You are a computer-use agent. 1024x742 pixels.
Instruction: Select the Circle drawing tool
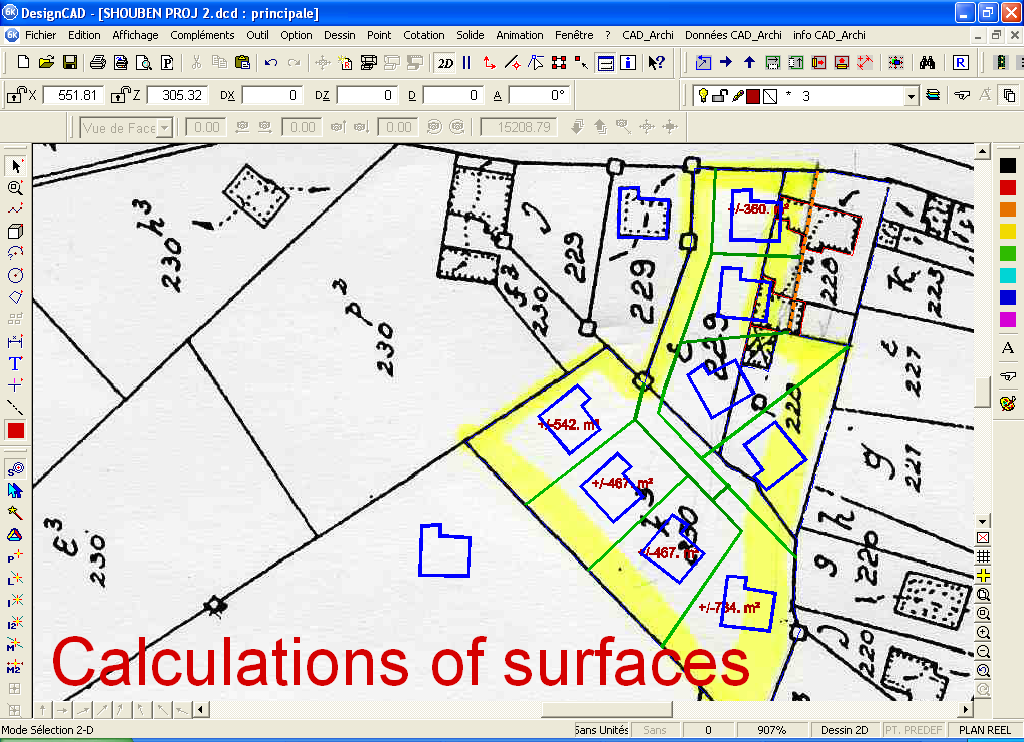(15, 275)
